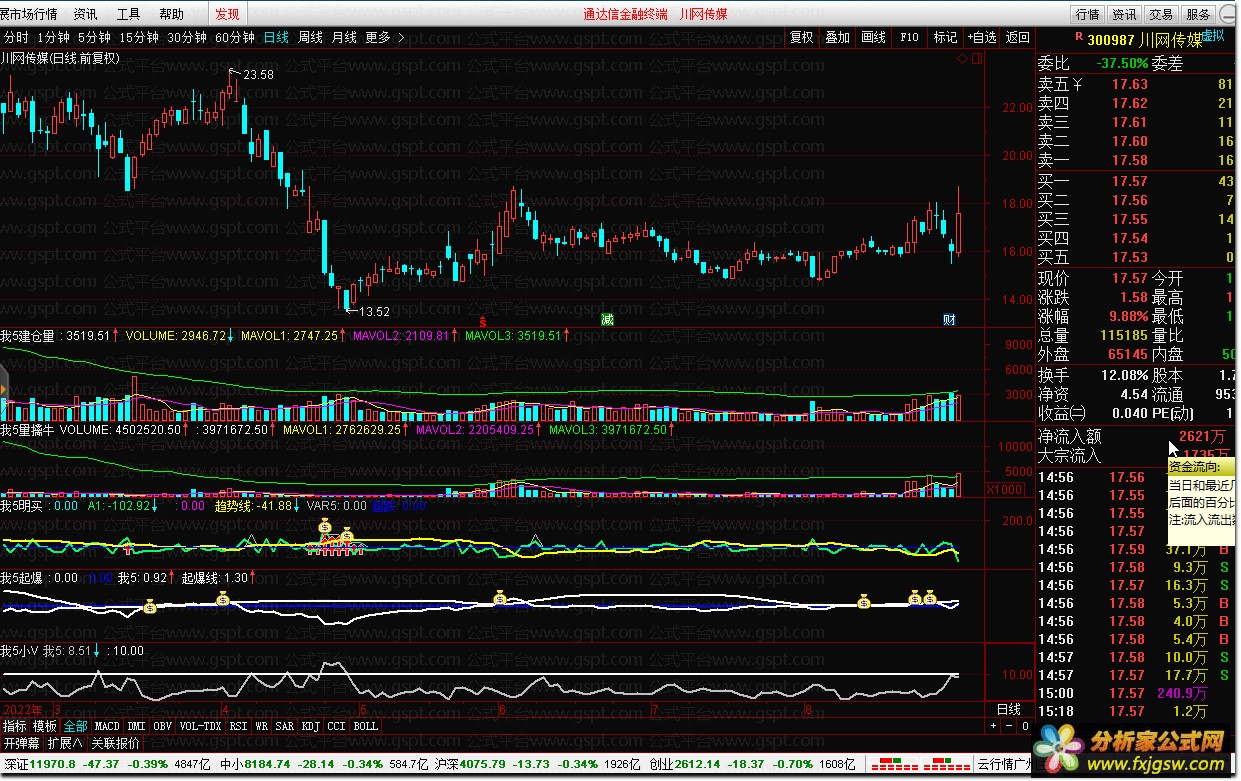This screenshot has width=1241, height=781.
Task: Select the 全部 indicator tab
Action: tap(75, 726)
